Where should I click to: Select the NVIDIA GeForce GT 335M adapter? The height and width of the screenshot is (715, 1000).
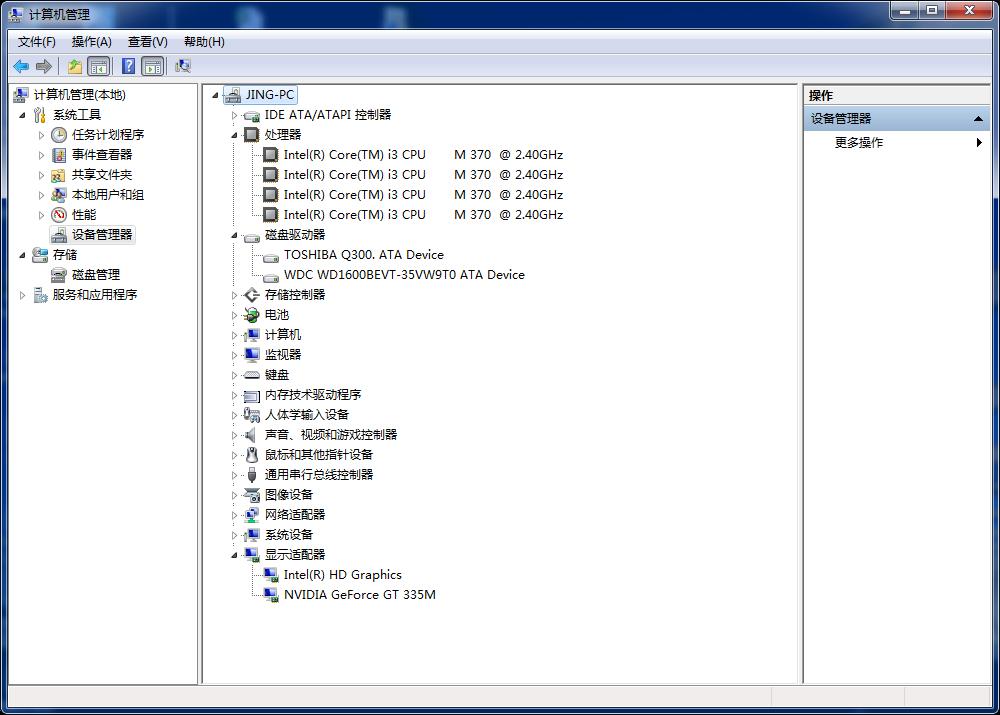(359, 595)
